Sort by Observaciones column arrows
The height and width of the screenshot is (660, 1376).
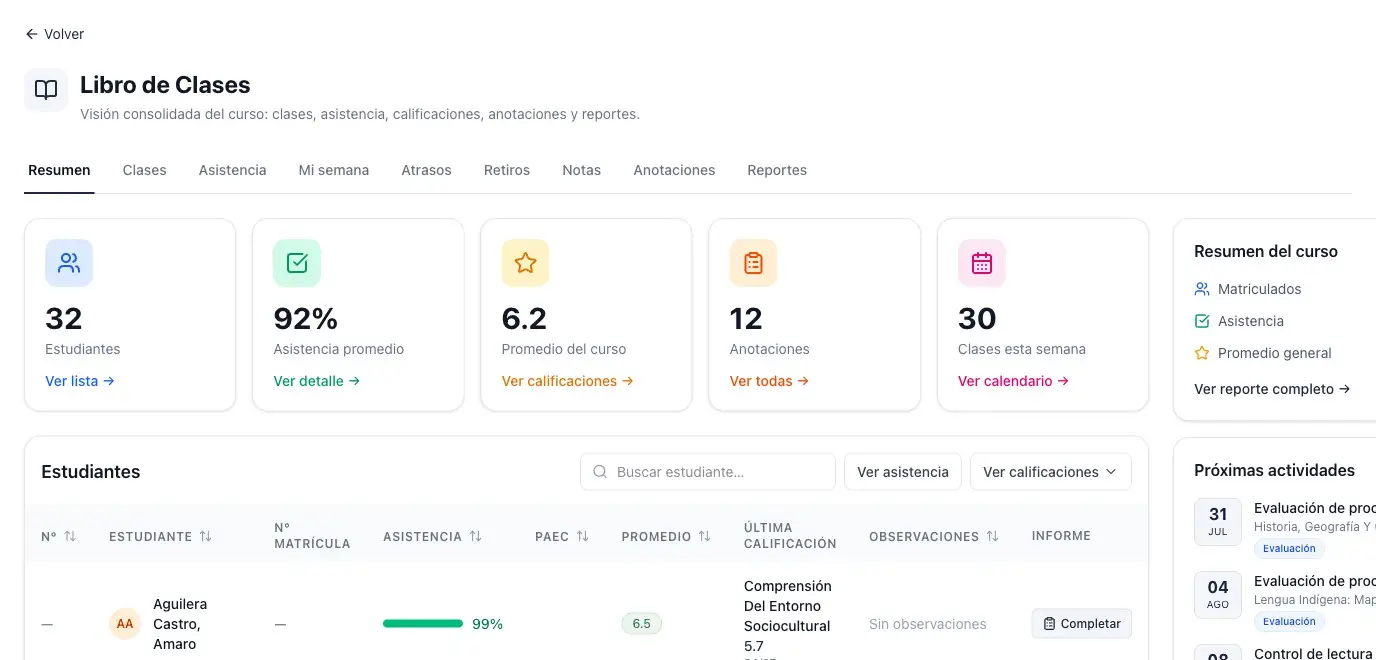pyautogui.click(x=992, y=537)
